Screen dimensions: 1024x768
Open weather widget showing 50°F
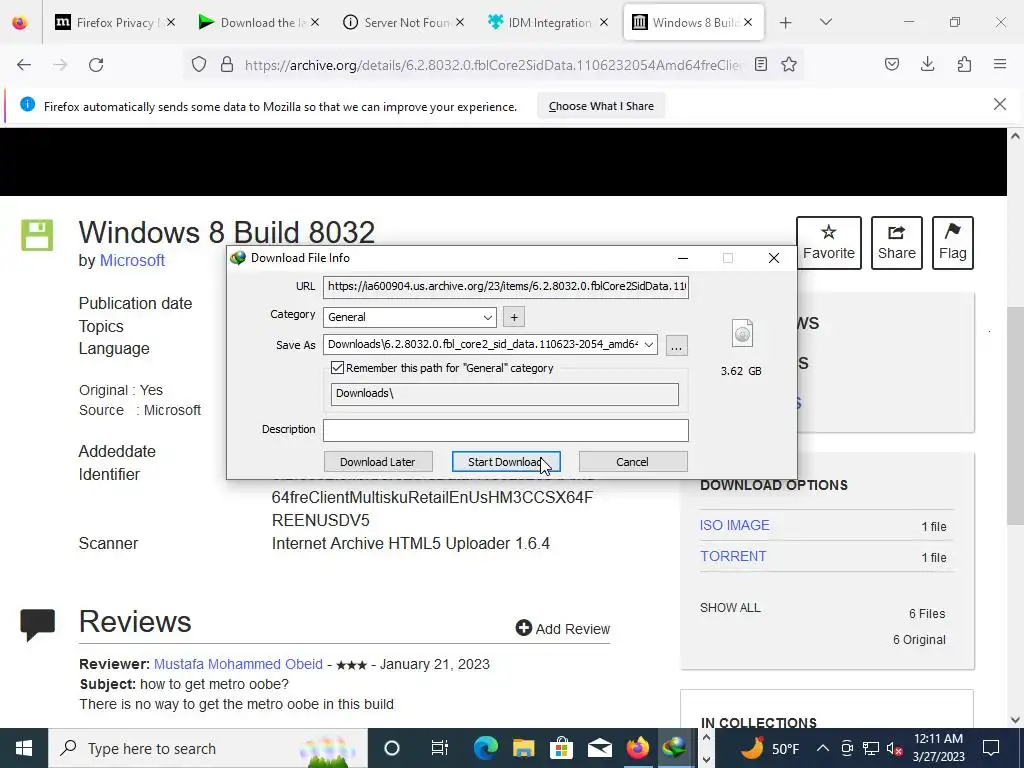pos(770,748)
